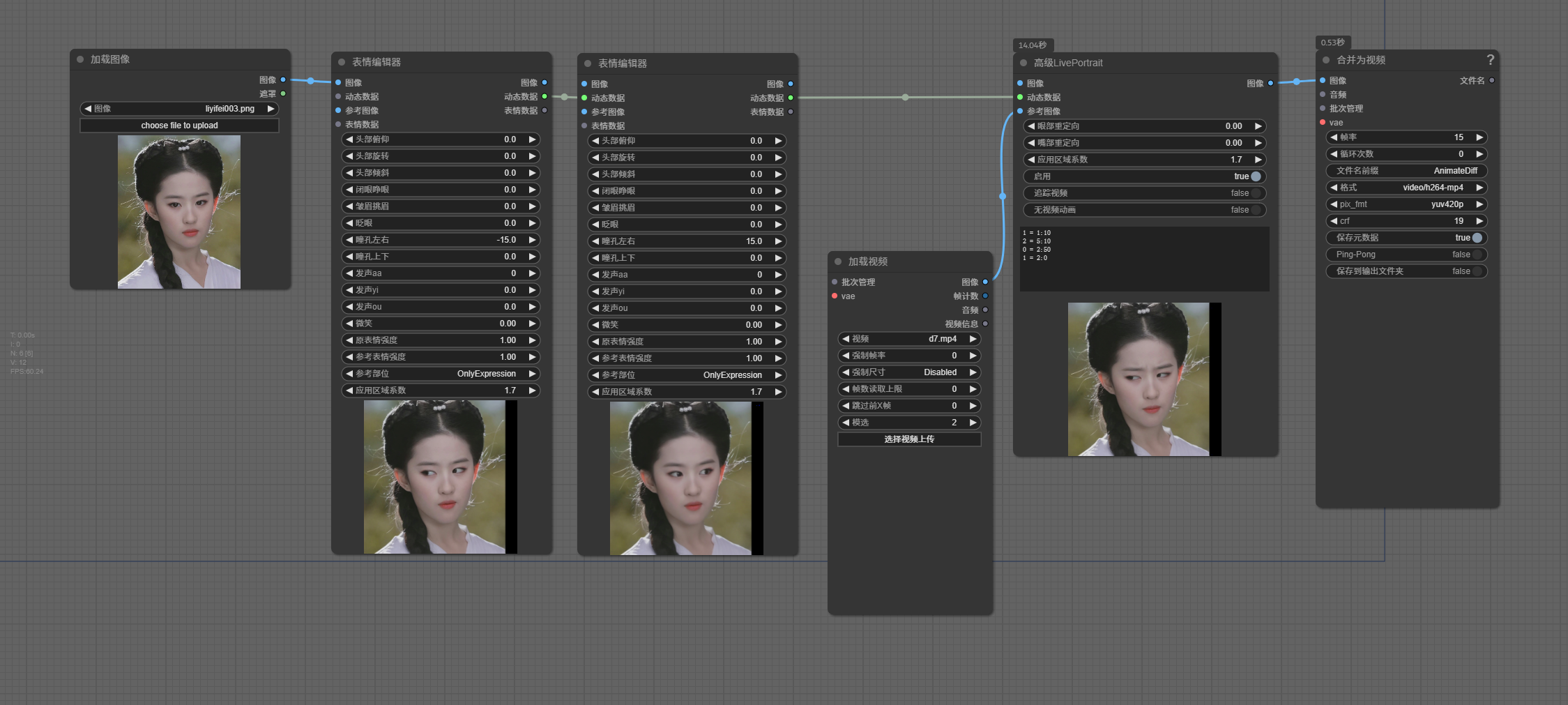Increase 模选 with its right arrow
This screenshot has width=1568, height=705.
click(x=973, y=423)
